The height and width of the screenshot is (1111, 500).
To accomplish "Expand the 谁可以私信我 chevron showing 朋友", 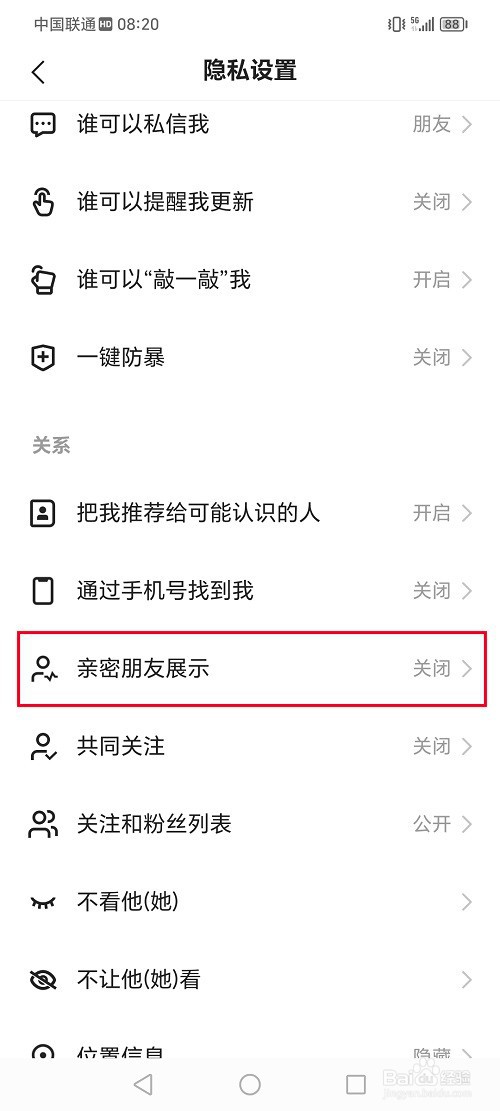I will (x=467, y=125).
